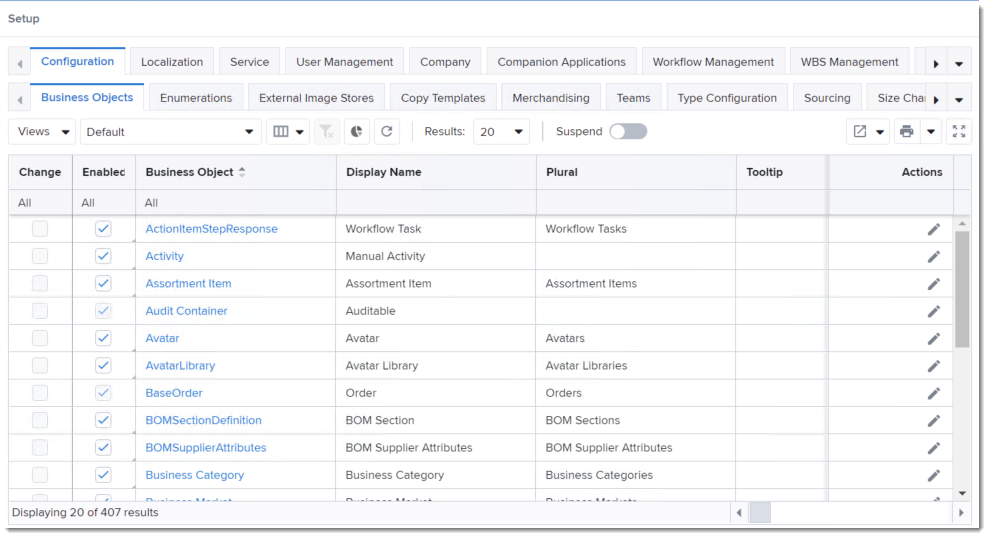989x538 pixels.
Task: Edit the Avatar row with pencil icon
Action: (934, 339)
